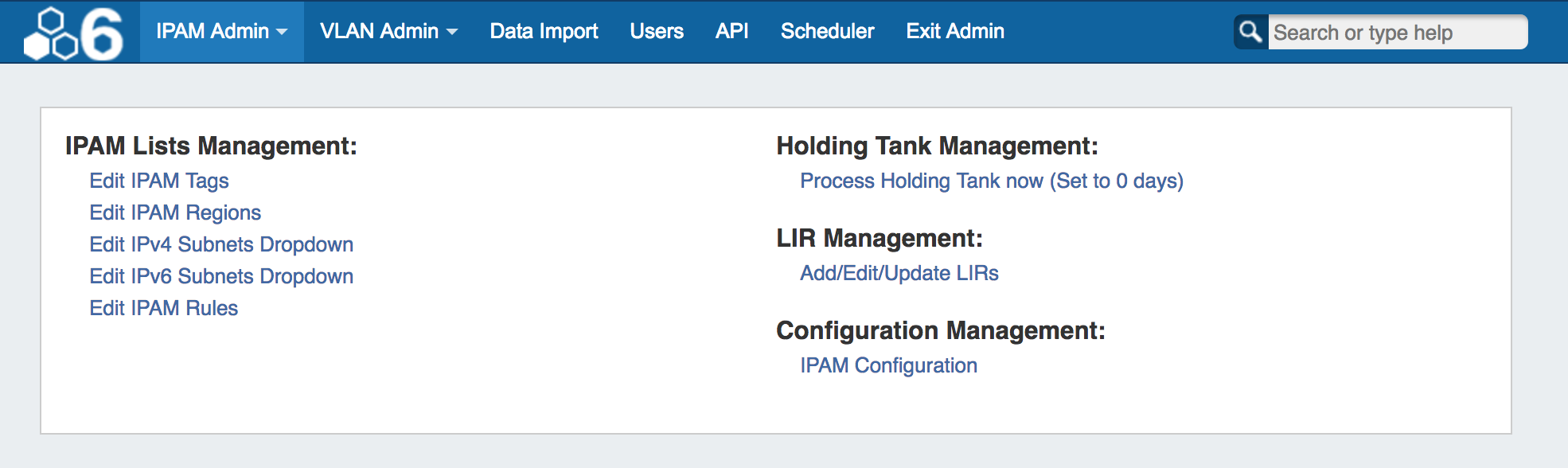The image size is (1568, 468).
Task: Click the magnifying glass search icon
Action: coord(1250,32)
